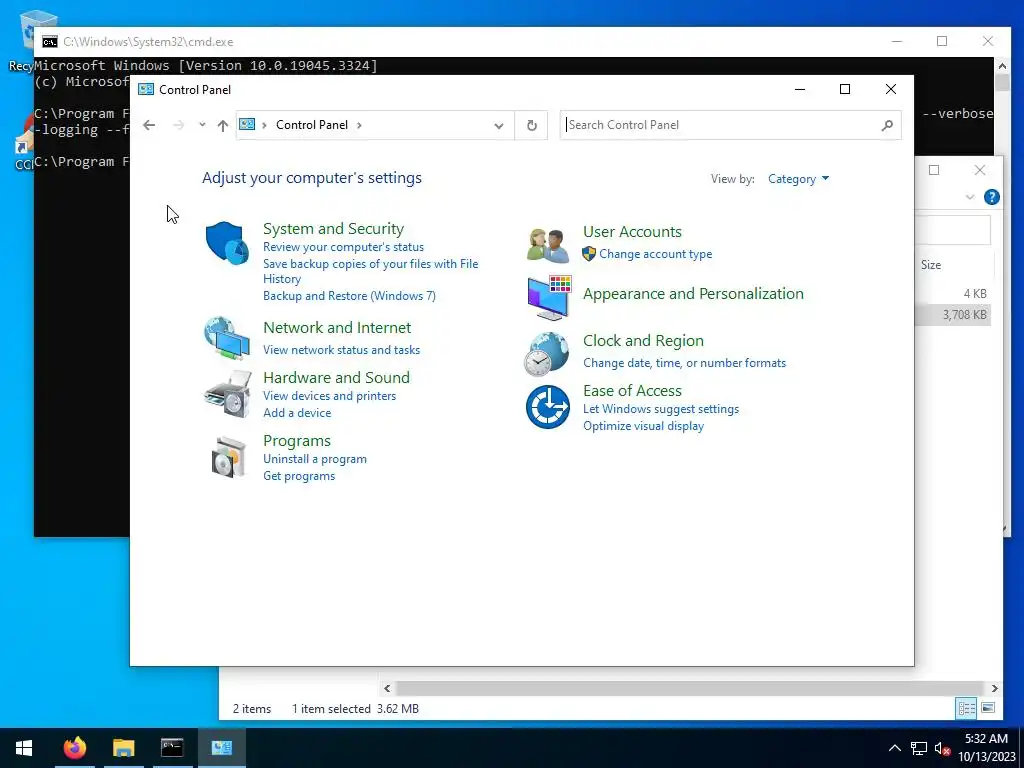Click the cmd.exe title bar icon
Screen dimensions: 1024x768
[x=50, y=42]
